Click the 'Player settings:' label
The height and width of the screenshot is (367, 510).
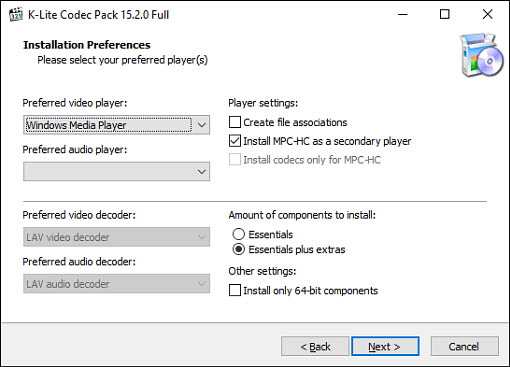[263, 103]
